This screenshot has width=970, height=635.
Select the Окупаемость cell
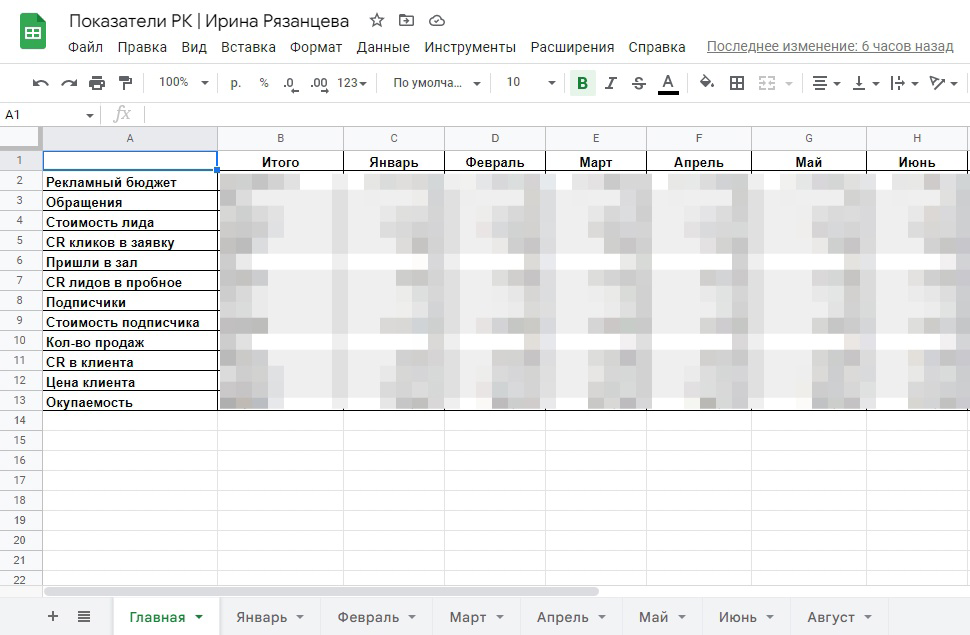click(131, 402)
